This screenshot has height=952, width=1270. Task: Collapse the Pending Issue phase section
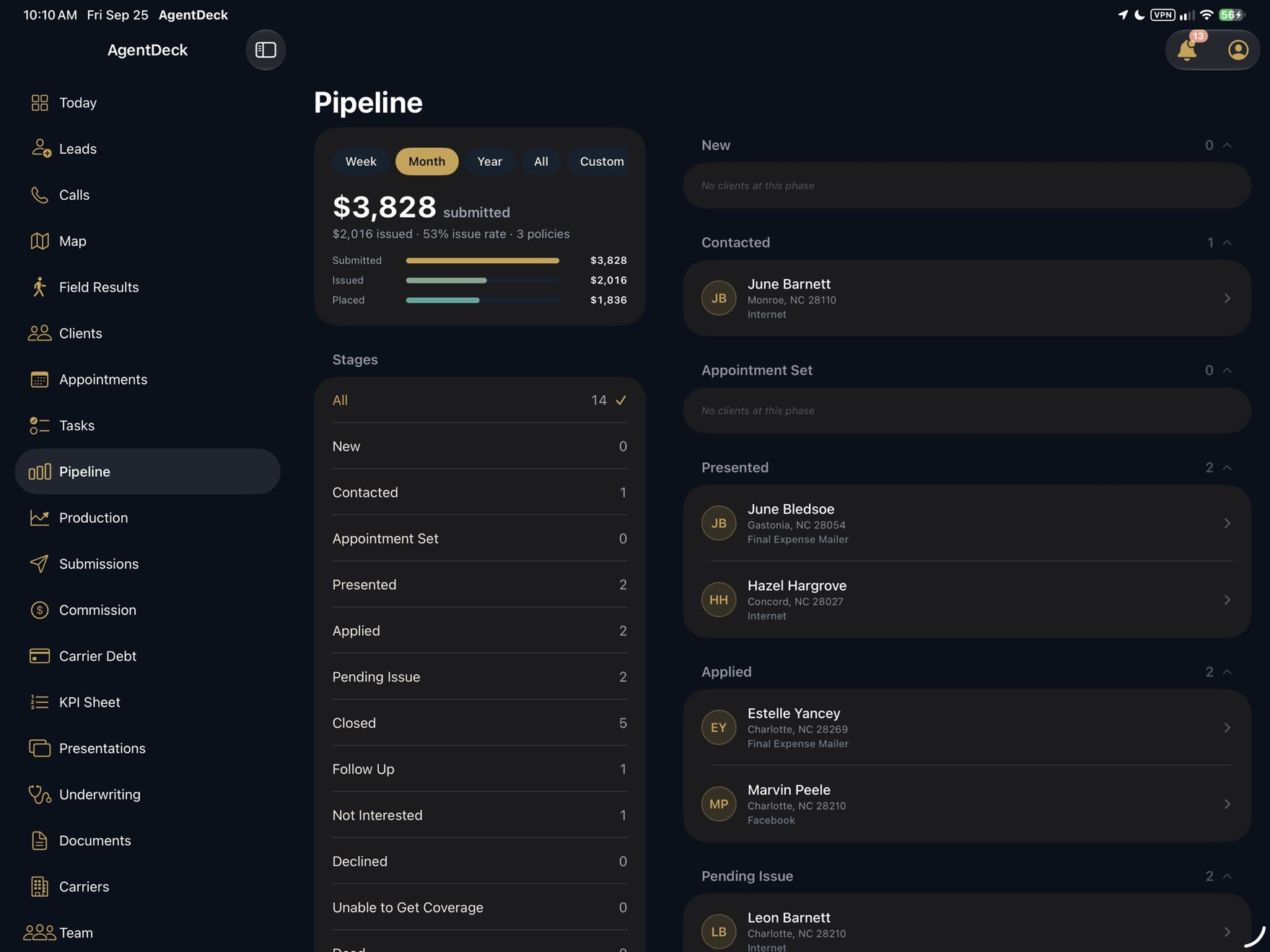pos(1227,876)
